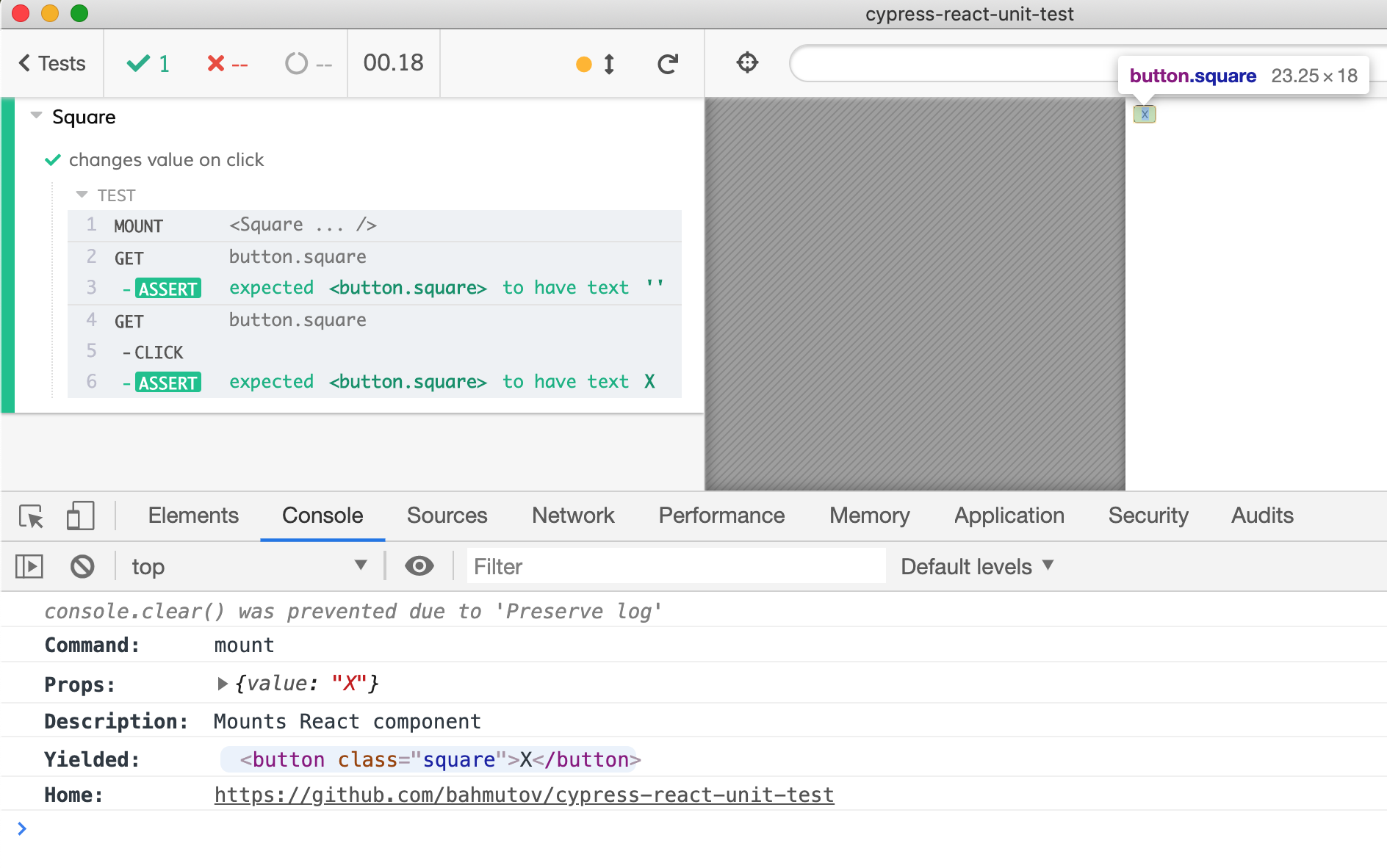
Task: Select command 2 GET button.square
Action: (375, 257)
